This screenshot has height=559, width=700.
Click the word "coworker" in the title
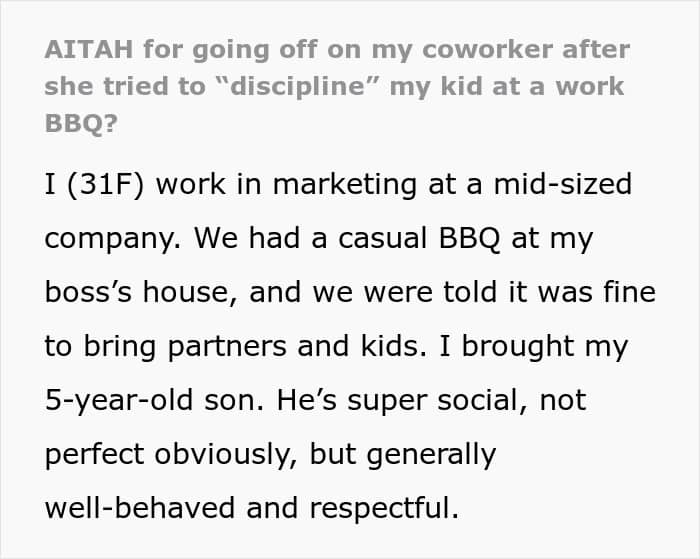pyautogui.click(x=487, y=49)
